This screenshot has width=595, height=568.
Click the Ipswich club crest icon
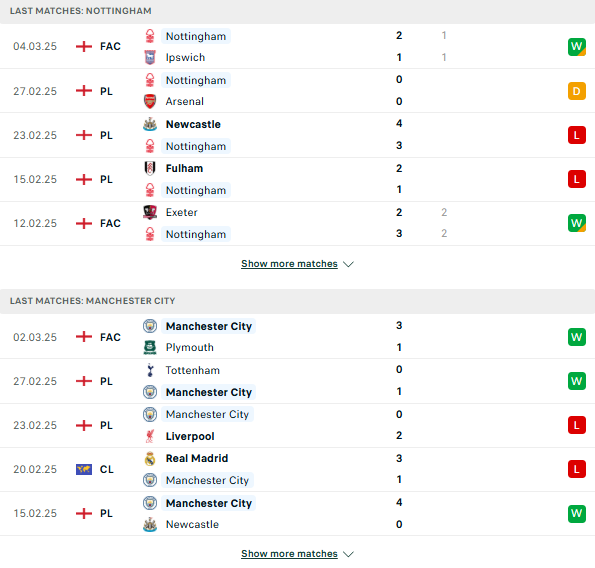point(150,57)
